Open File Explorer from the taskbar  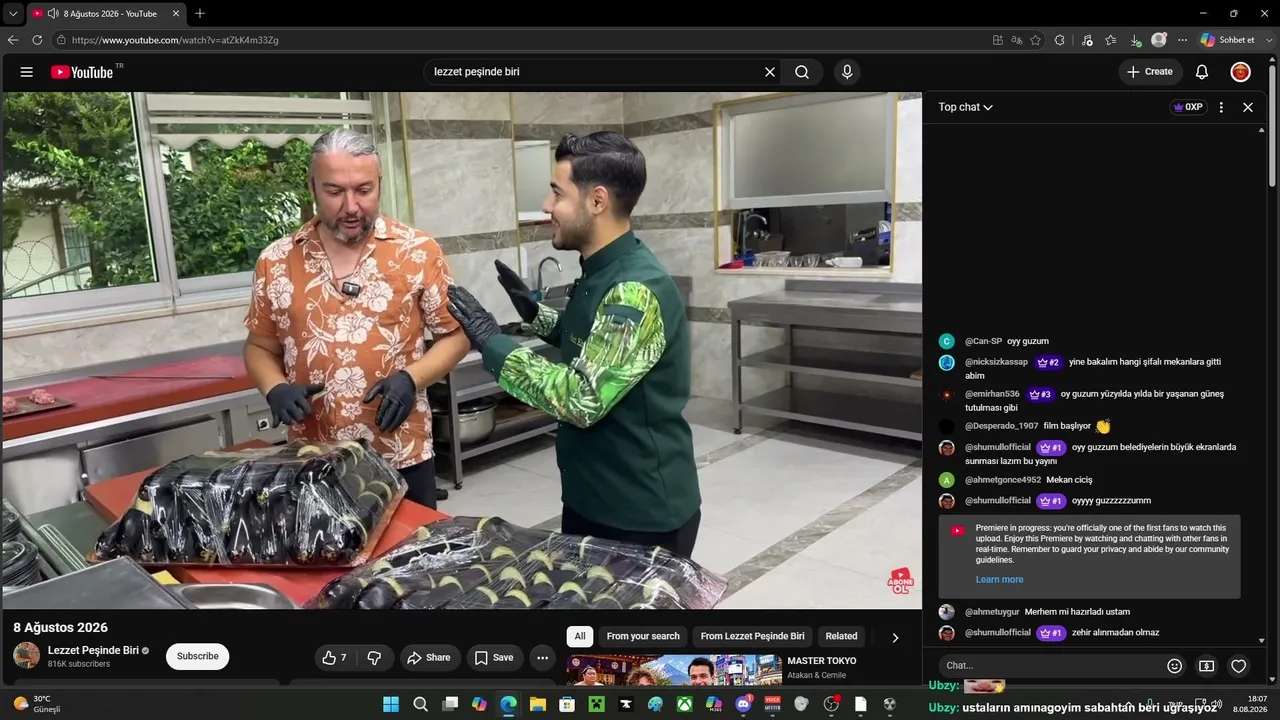538,704
